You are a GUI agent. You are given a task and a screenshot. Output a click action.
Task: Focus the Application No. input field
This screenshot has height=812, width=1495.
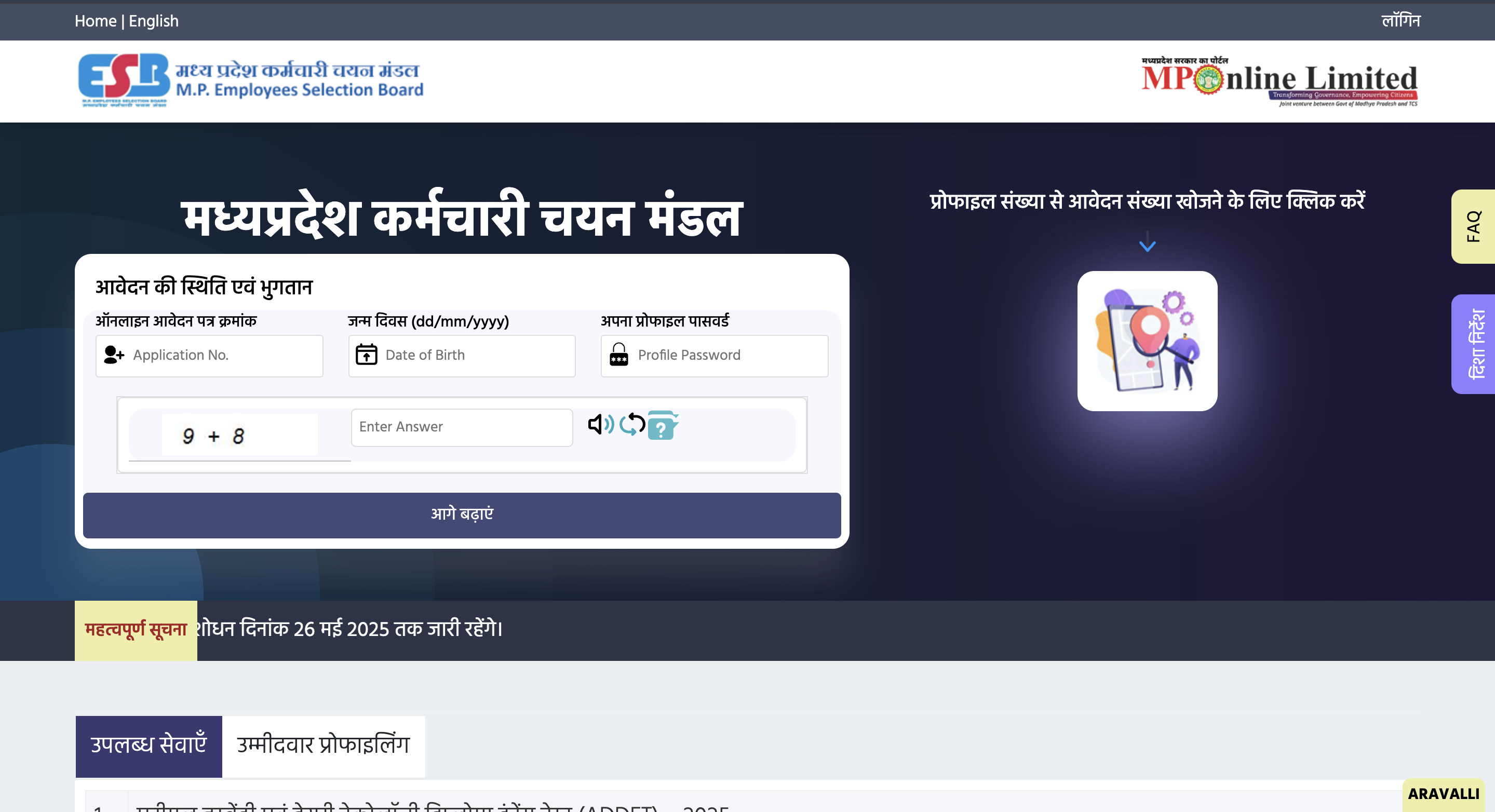click(x=209, y=356)
